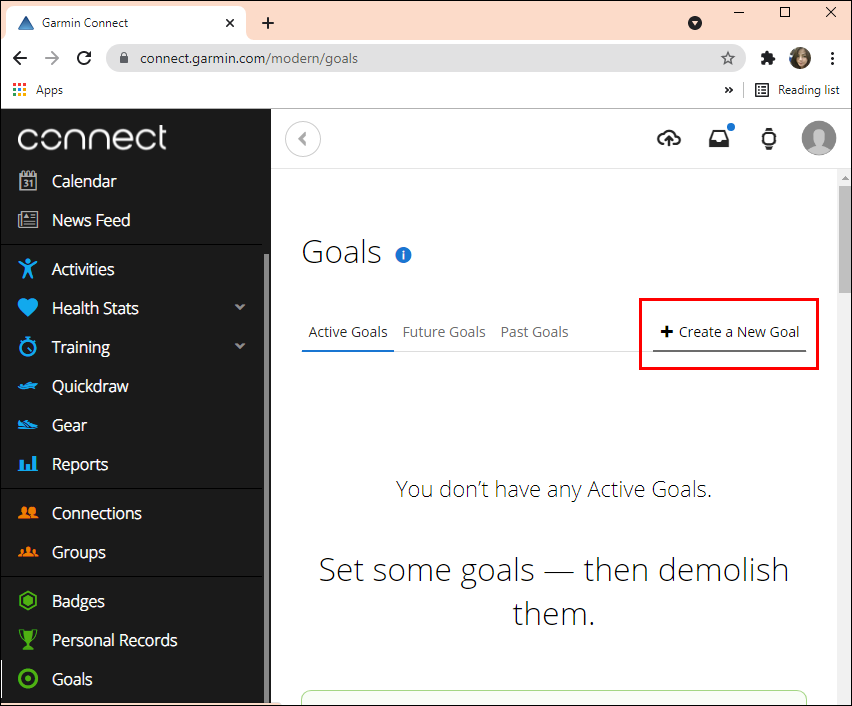This screenshot has height=706, width=852.
Task: Collapse sidebar with back arrow button
Action: click(303, 139)
